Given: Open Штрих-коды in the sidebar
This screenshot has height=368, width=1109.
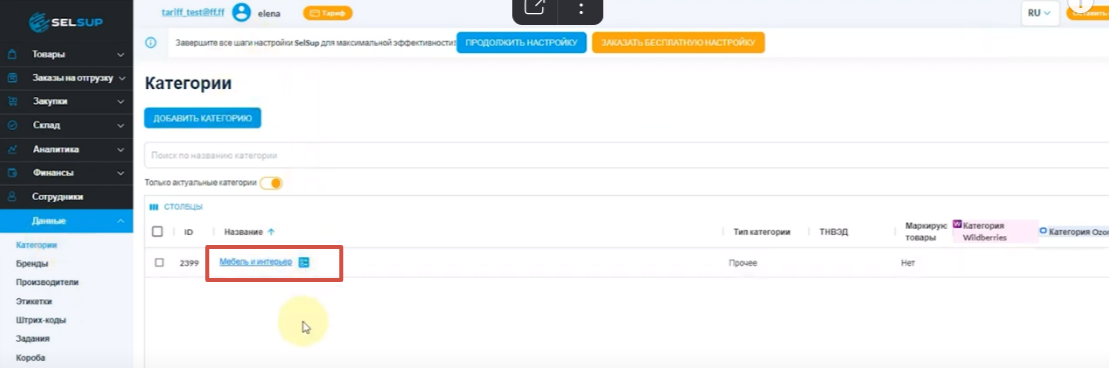Looking at the screenshot, I should point(41,320).
